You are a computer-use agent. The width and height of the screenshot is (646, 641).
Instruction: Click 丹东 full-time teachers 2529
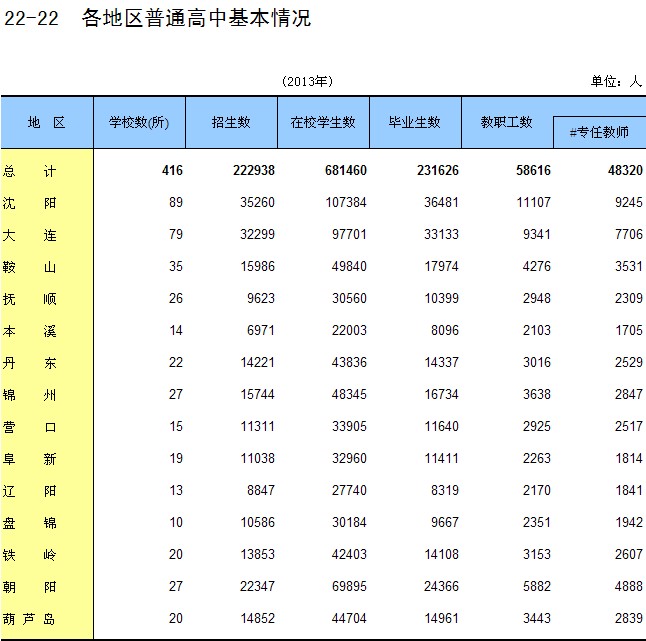click(x=629, y=362)
